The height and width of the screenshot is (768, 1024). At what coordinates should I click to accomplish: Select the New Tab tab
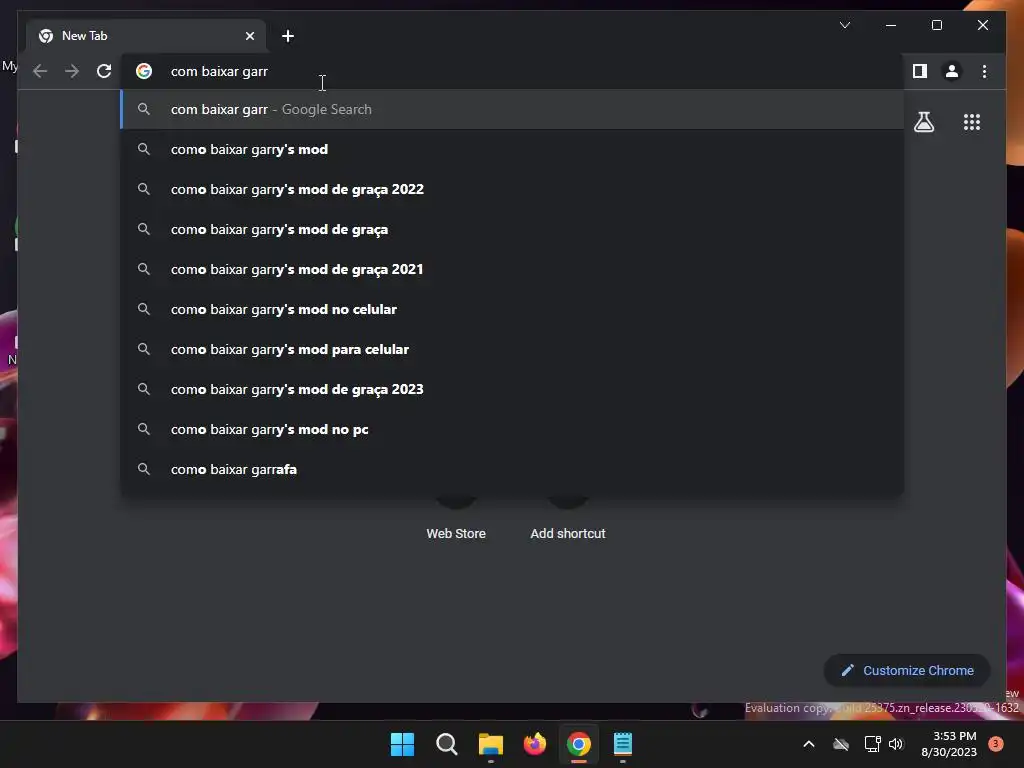click(147, 36)
